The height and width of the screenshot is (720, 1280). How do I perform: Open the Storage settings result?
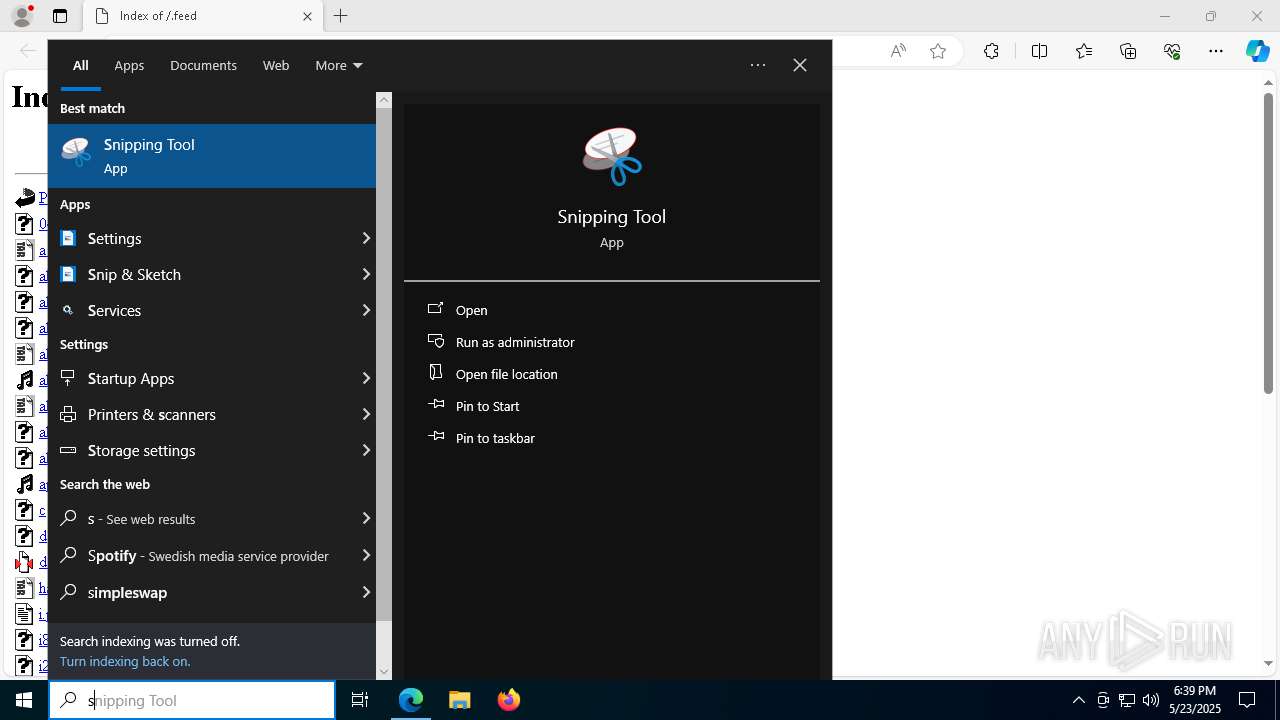pyautogui.click(x=211, y=450)
